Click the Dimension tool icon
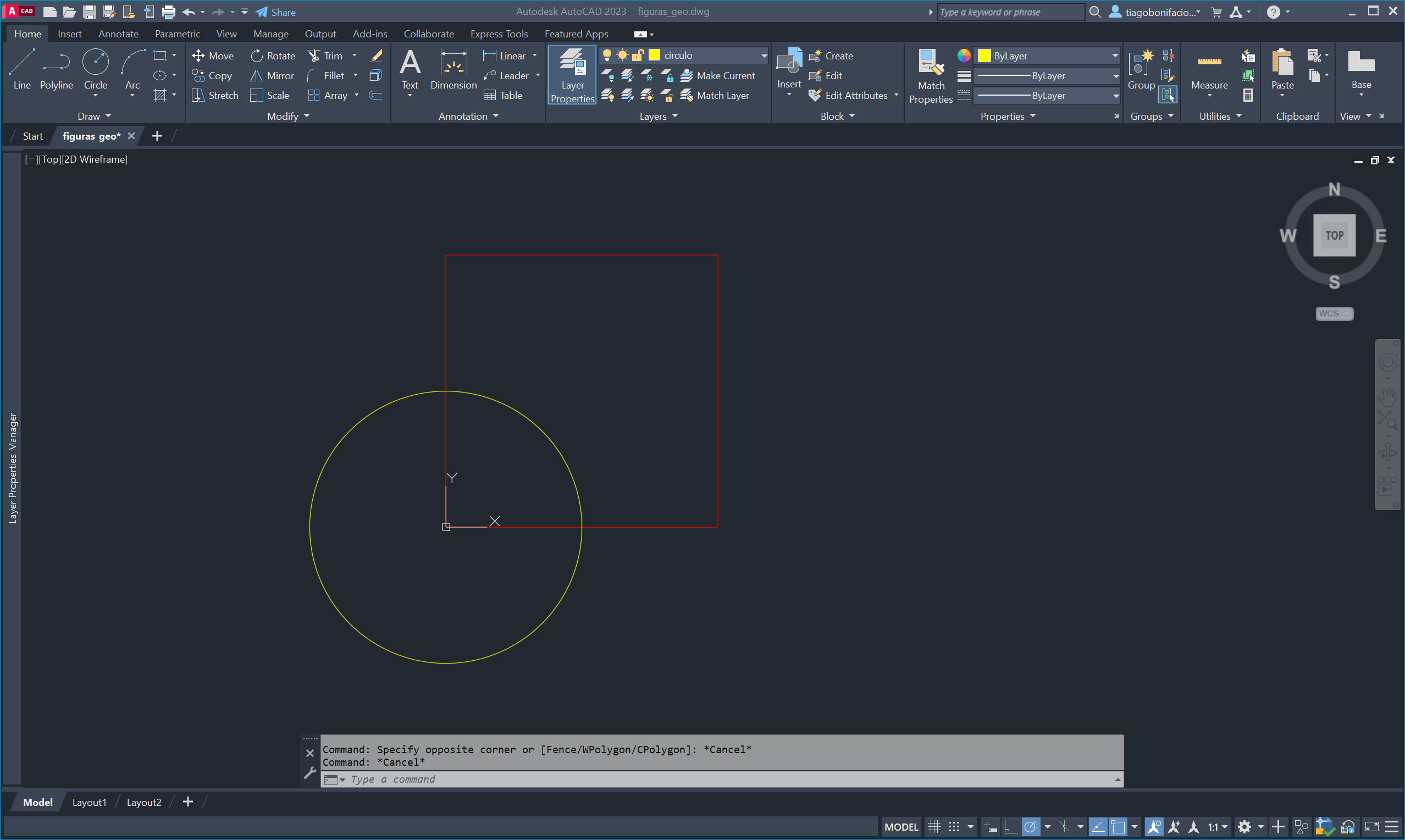This screenshot has height=840, width=1405. (x=453, y=63)
